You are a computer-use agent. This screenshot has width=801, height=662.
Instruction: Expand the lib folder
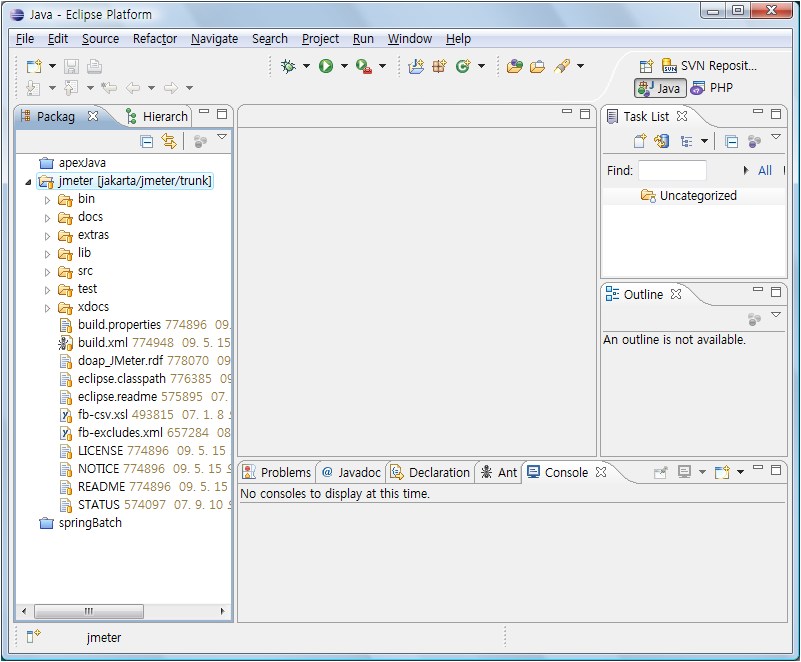(48, 254)
